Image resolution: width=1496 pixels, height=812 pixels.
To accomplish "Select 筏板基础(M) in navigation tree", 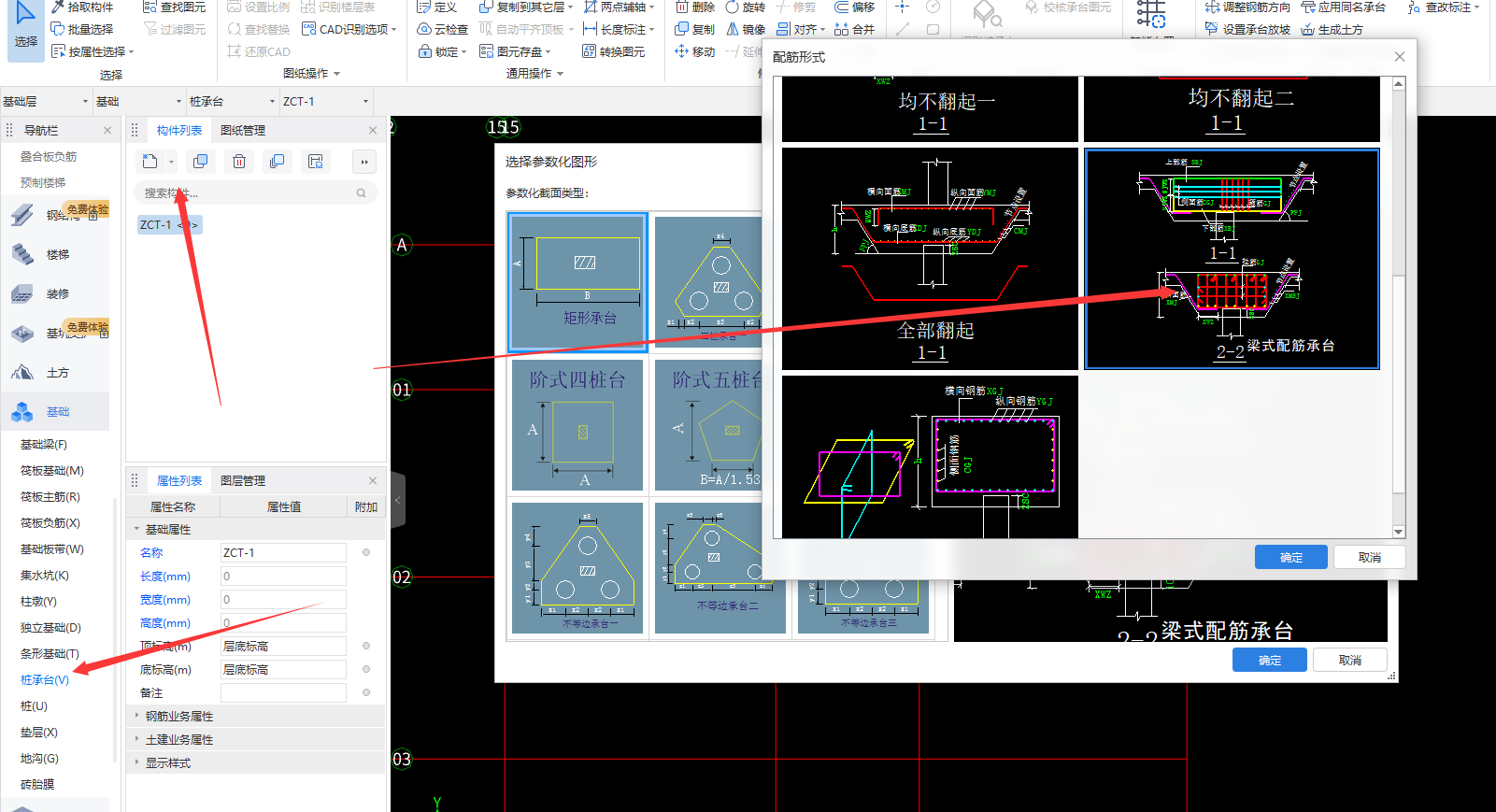I will click(52, 470).
